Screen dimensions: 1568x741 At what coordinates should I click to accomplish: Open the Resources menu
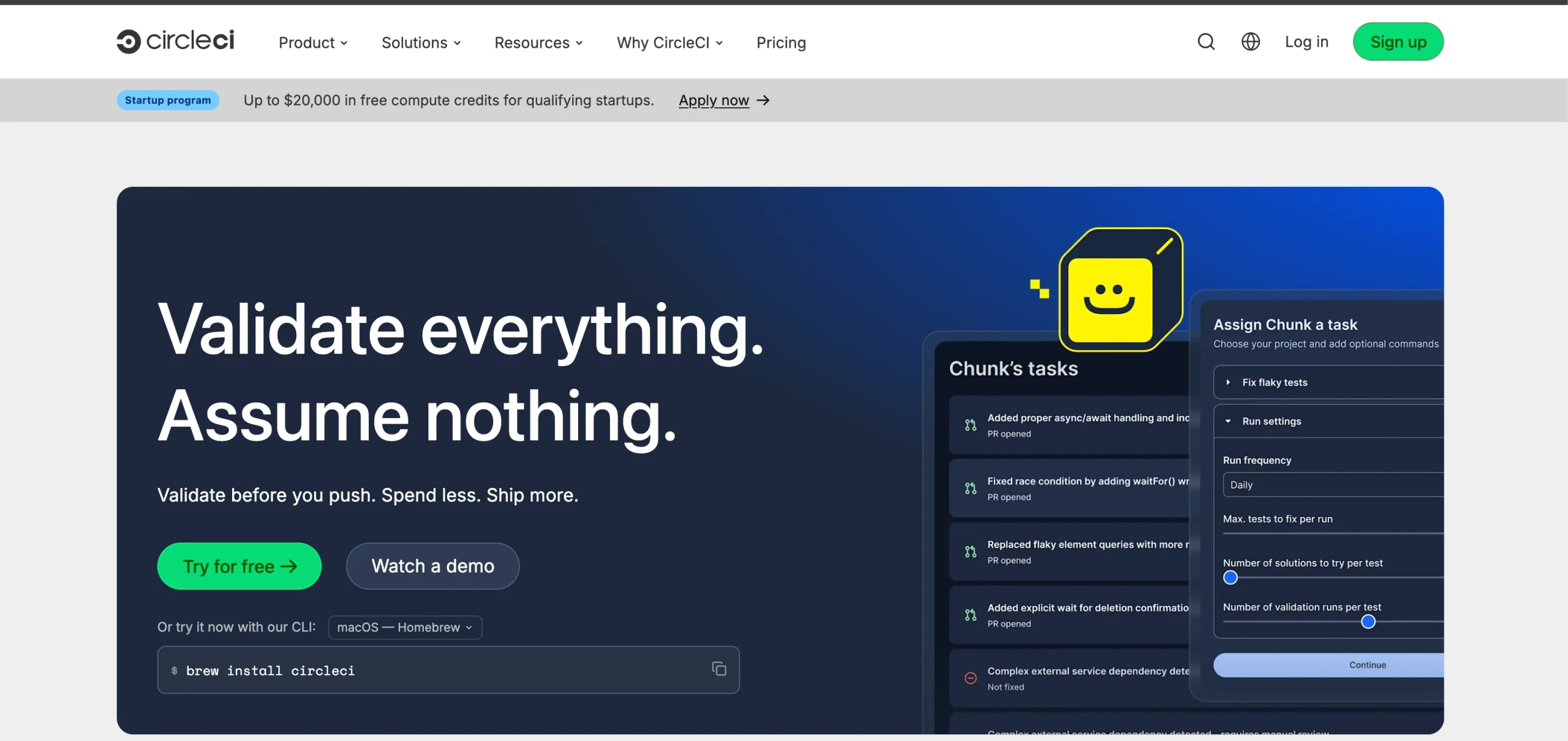pos(538,42)
